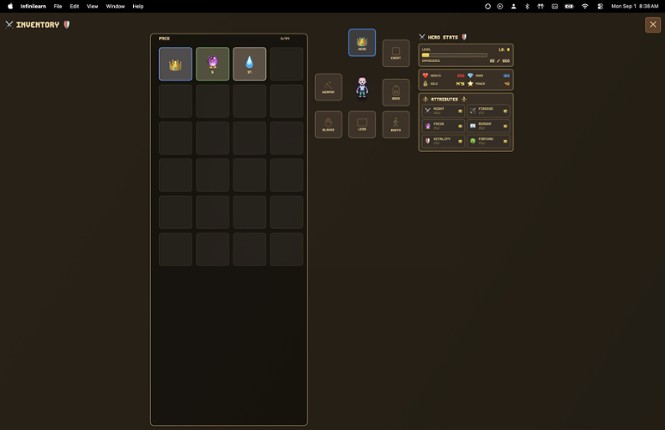Click the battery status icon
Image resolution: width=665 pixels, height=430 pixels.
coord(569,6)
